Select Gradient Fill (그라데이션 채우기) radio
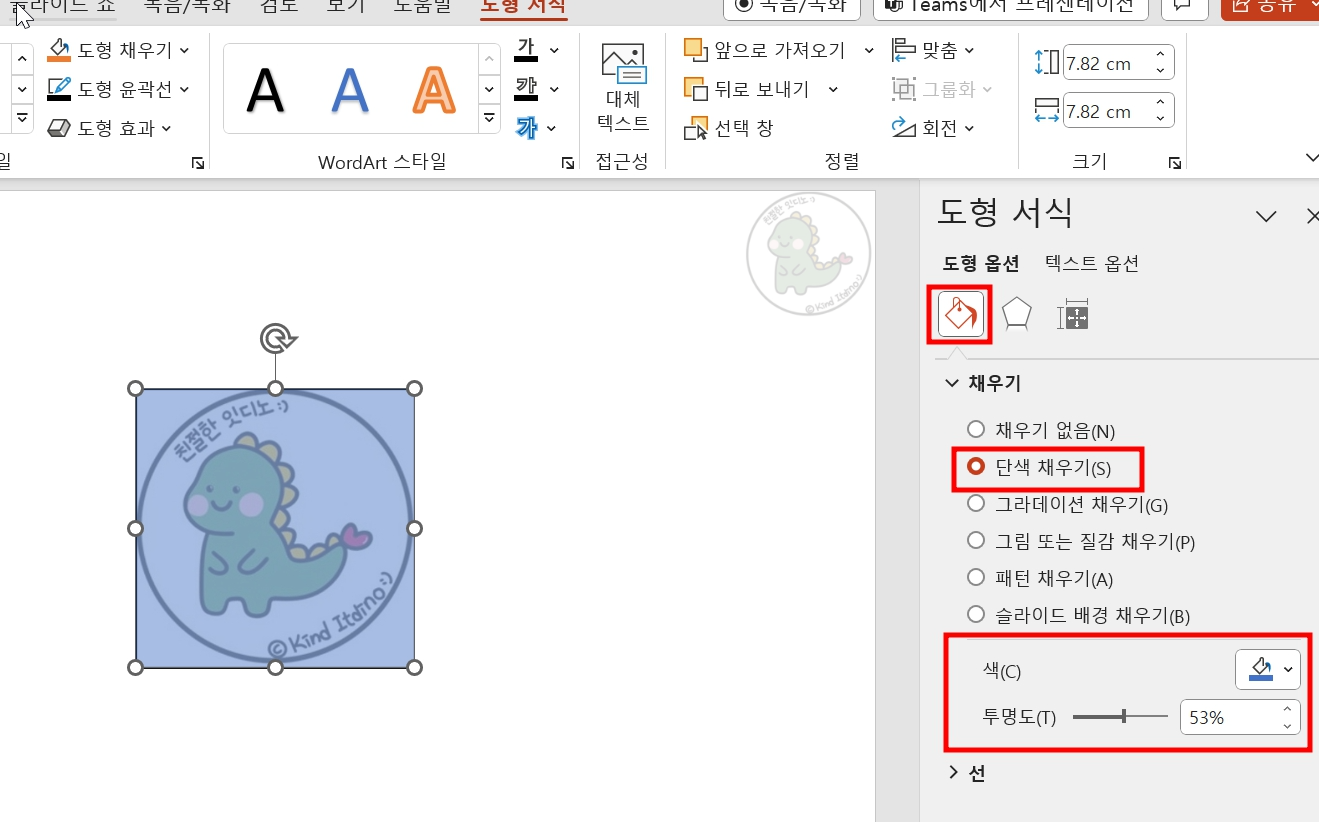This screenshot has height=822, width=1319. [976, 504]
